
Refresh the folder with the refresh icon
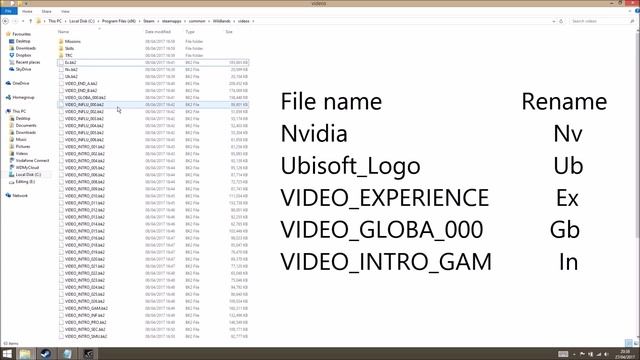click(561, 21)
